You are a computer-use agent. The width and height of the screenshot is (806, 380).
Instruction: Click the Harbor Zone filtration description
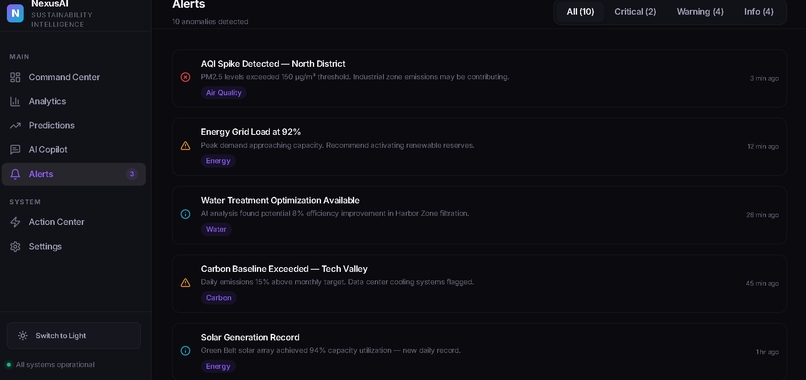point(335,213)
